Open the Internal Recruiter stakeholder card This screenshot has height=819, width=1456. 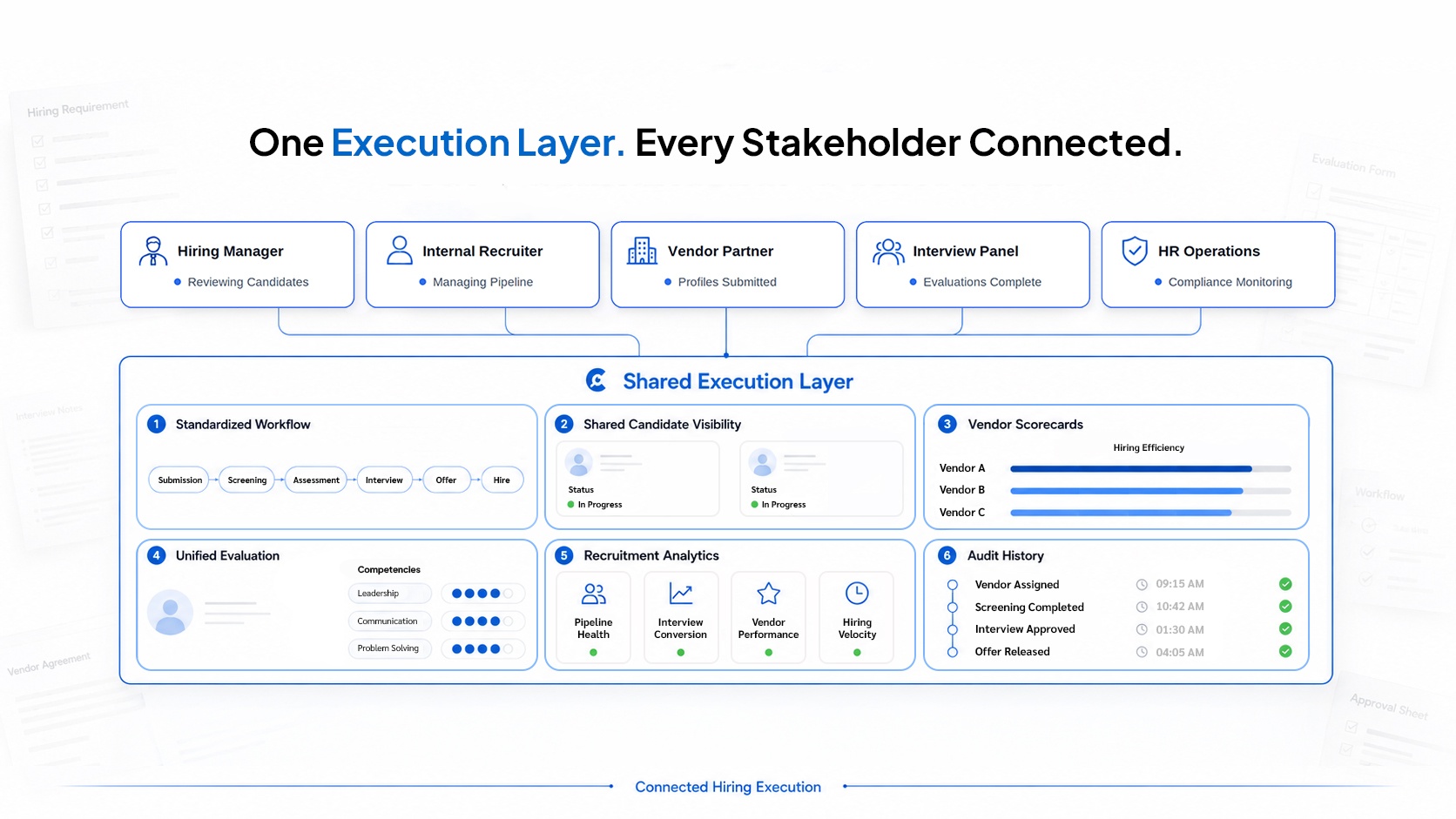[482, 265]
